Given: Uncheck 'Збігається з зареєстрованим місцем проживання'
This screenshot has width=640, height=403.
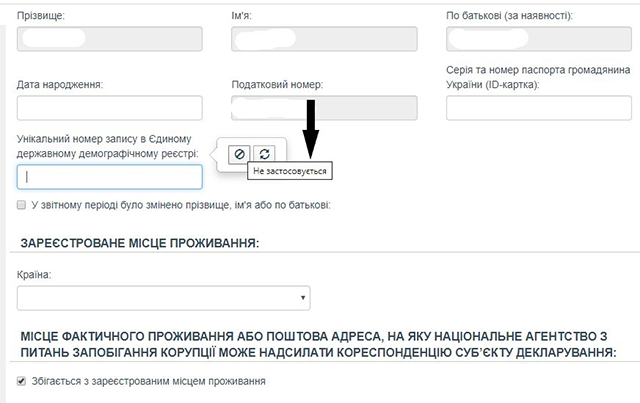Looking at the screenshot, I should tap(22, 381).
